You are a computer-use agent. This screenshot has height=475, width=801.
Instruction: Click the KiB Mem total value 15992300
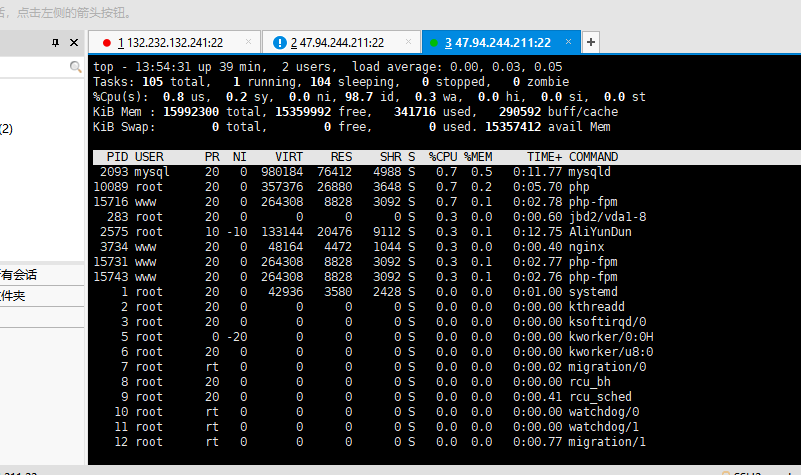click(x=191, y=112)
